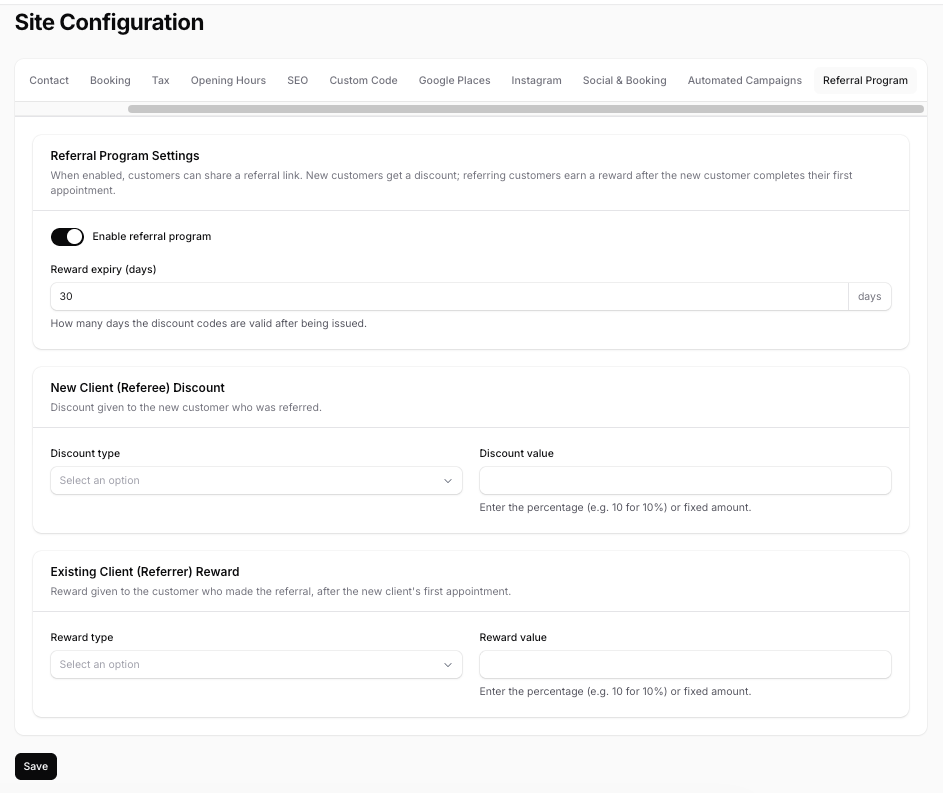Expand Discount type using its chevron arrow
This screenshot has width=943, height=793.
(448, 480)
